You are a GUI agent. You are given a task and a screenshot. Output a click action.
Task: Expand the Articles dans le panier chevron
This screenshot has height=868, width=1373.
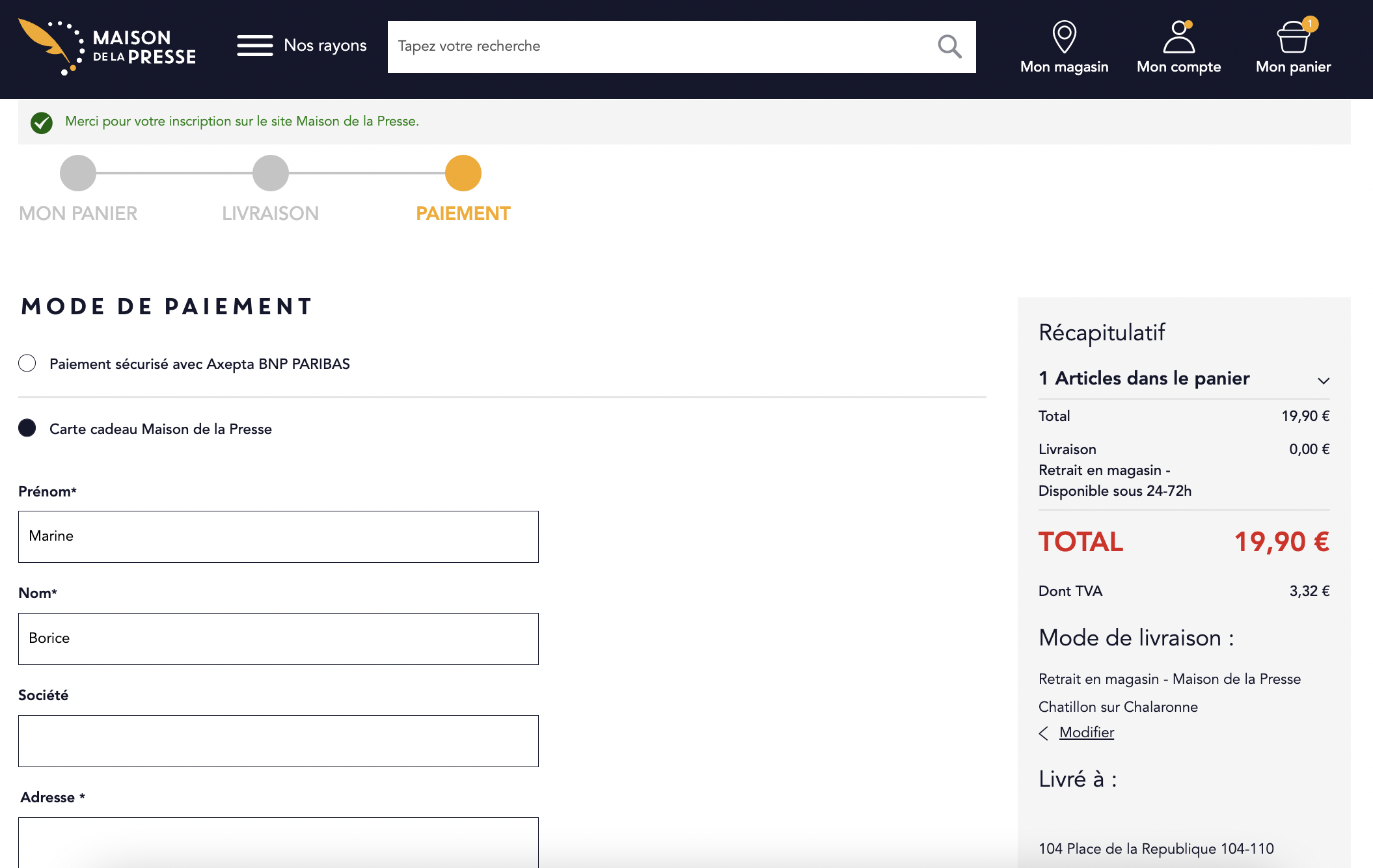click(x=1324, y=381)
